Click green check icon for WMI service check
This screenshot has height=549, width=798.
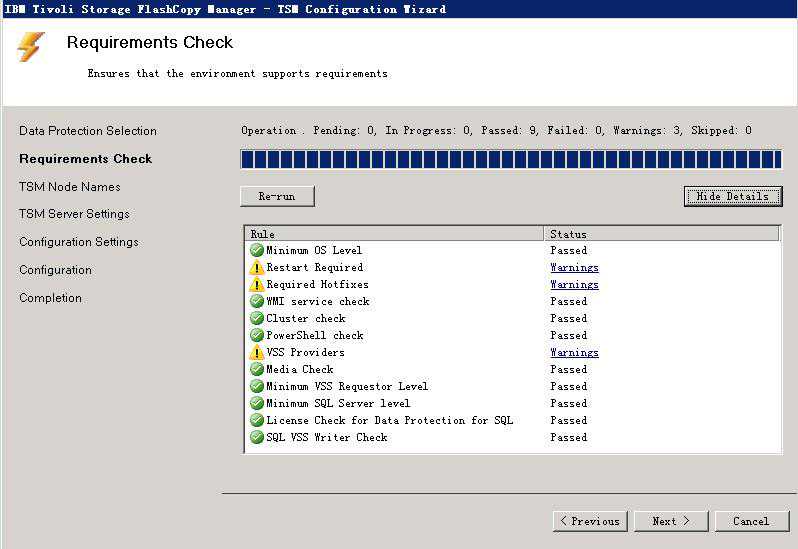pos(257,301)
